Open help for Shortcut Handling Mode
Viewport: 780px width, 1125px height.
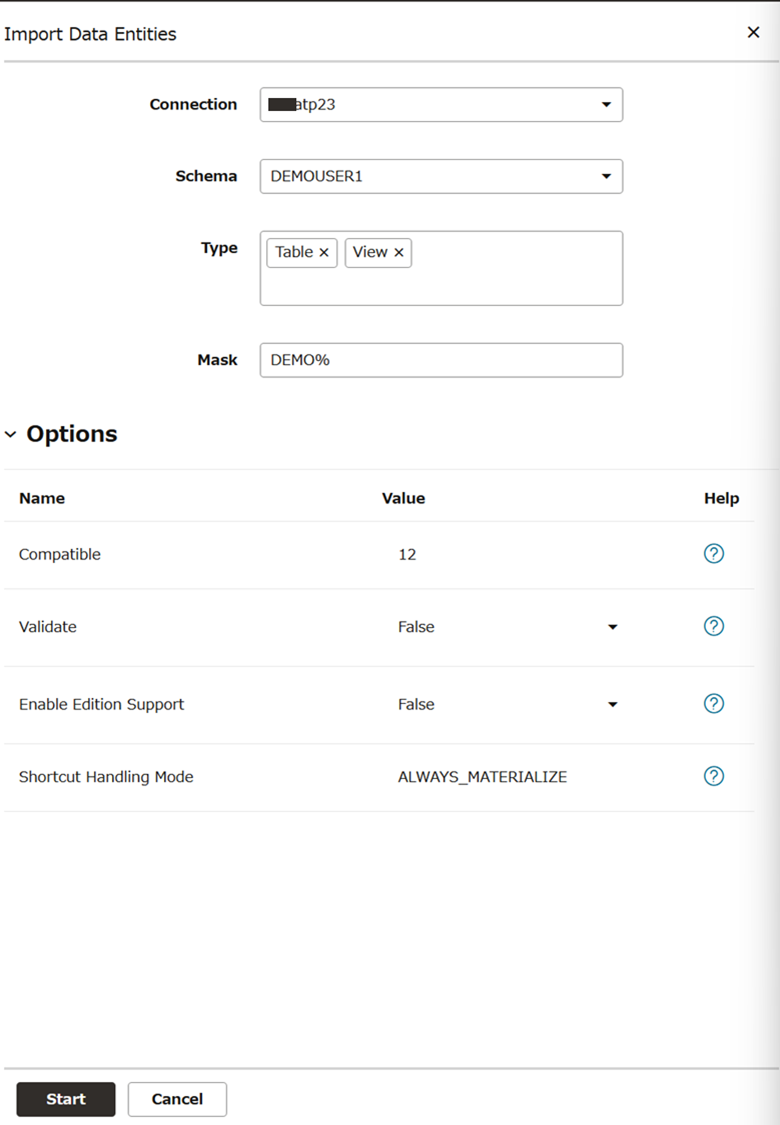pos(713,776)
